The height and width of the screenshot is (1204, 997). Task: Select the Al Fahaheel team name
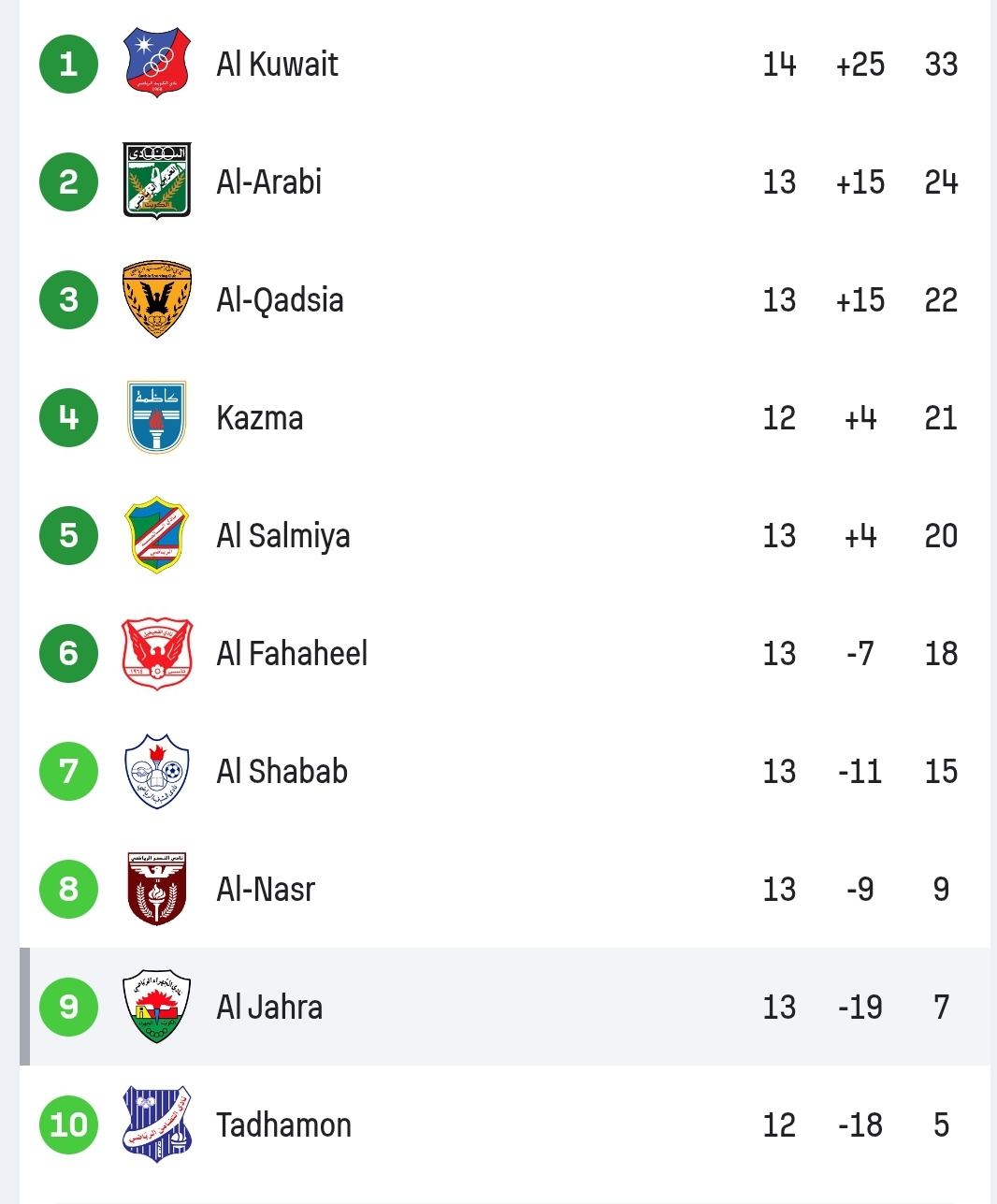292,653
